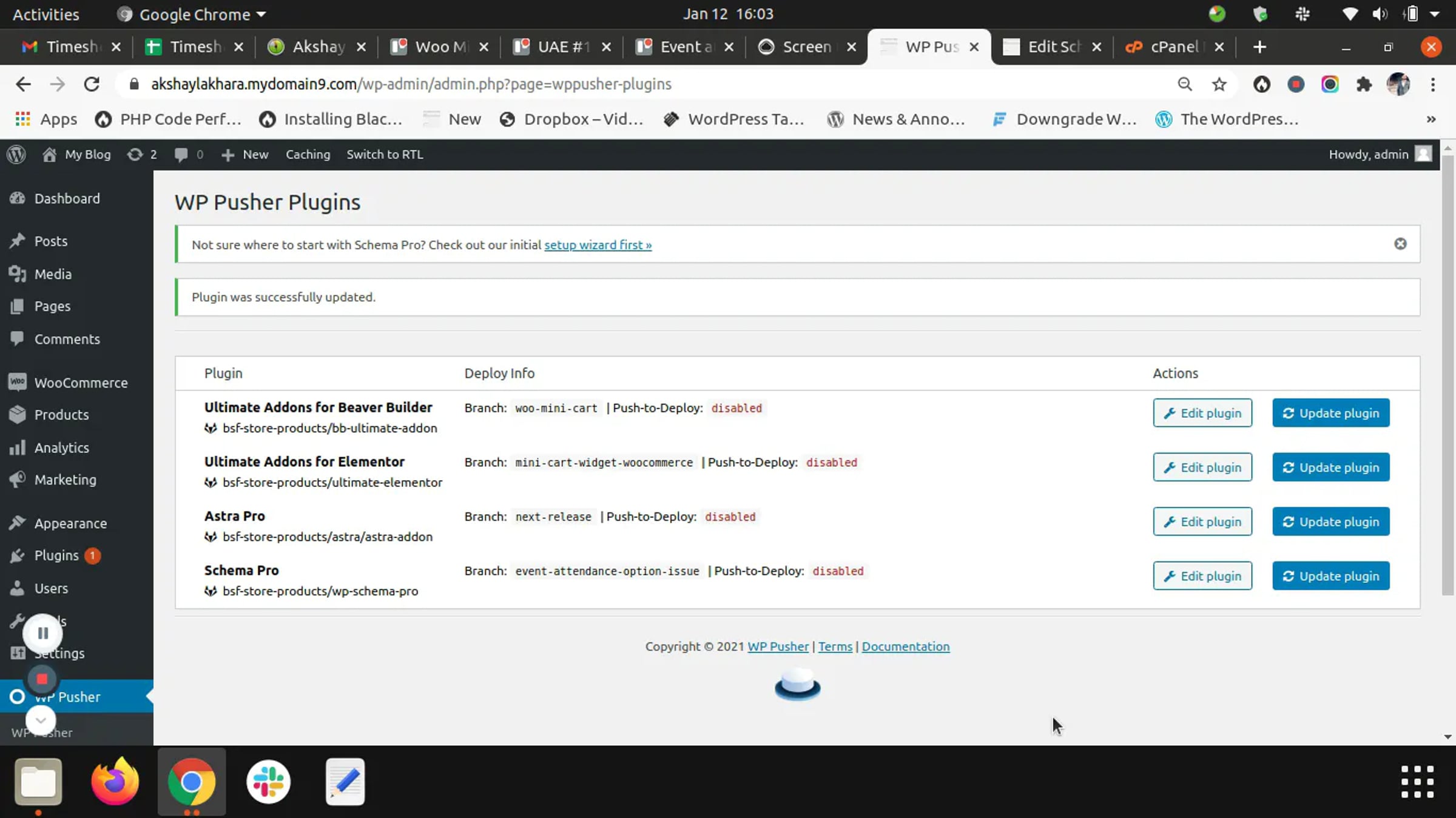Click the page vertical scrollbar

click(1448, 376)
